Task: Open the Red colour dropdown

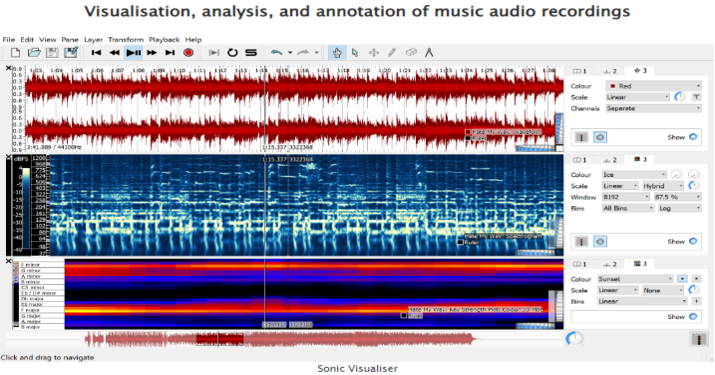Action: (653, 86)
